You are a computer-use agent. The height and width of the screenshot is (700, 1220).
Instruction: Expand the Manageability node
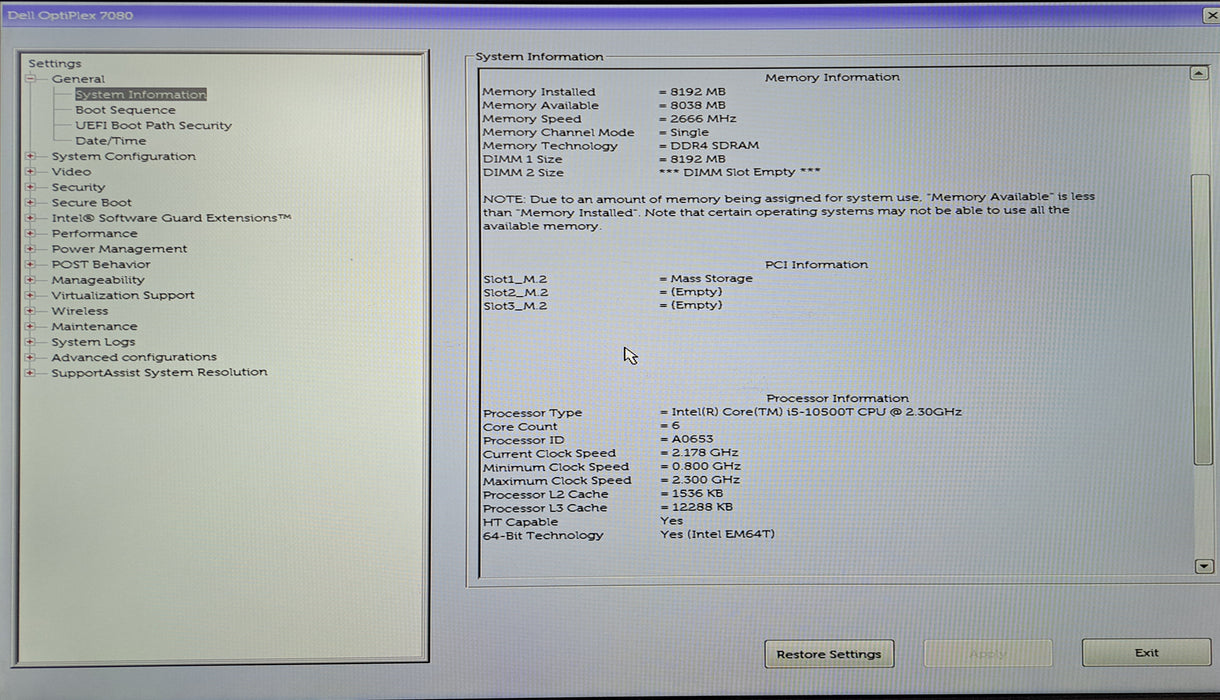31,280
